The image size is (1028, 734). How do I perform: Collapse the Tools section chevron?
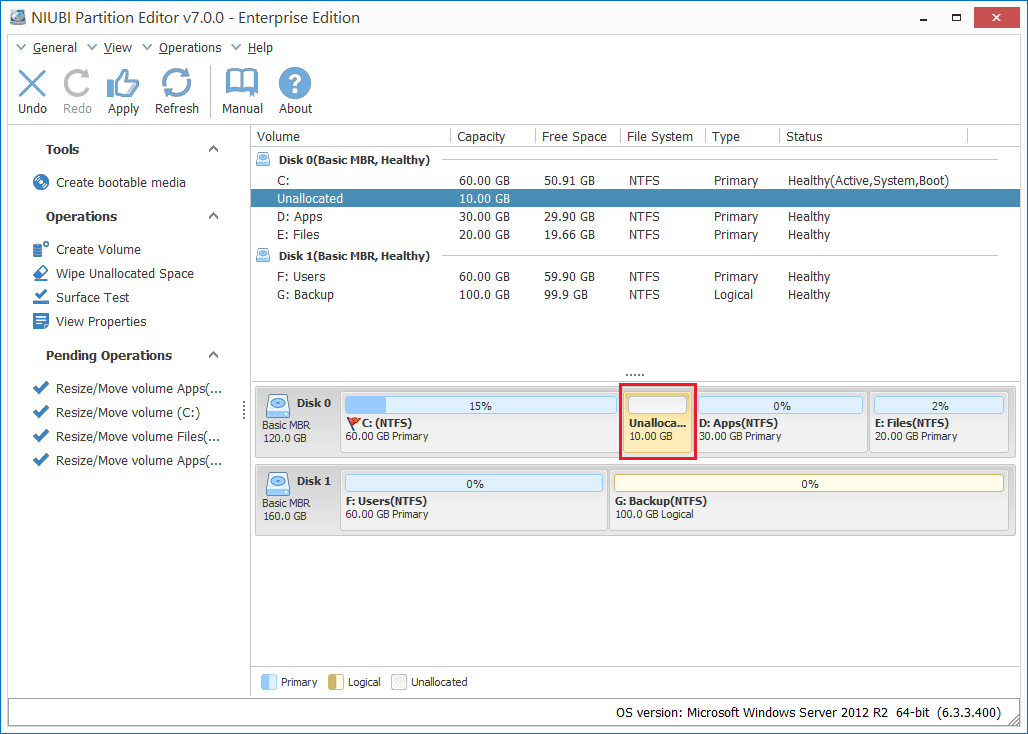(x=213, y=149)
